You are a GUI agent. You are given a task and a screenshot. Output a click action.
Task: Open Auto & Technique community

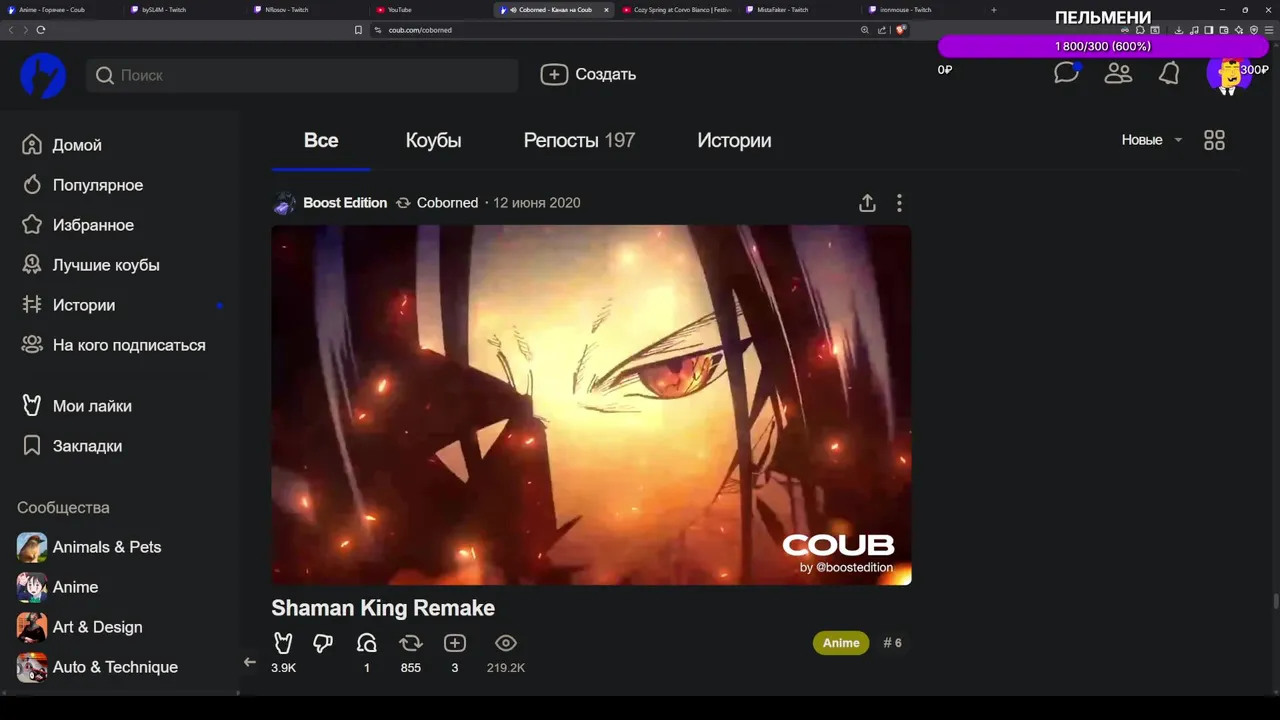coord(98,667)
